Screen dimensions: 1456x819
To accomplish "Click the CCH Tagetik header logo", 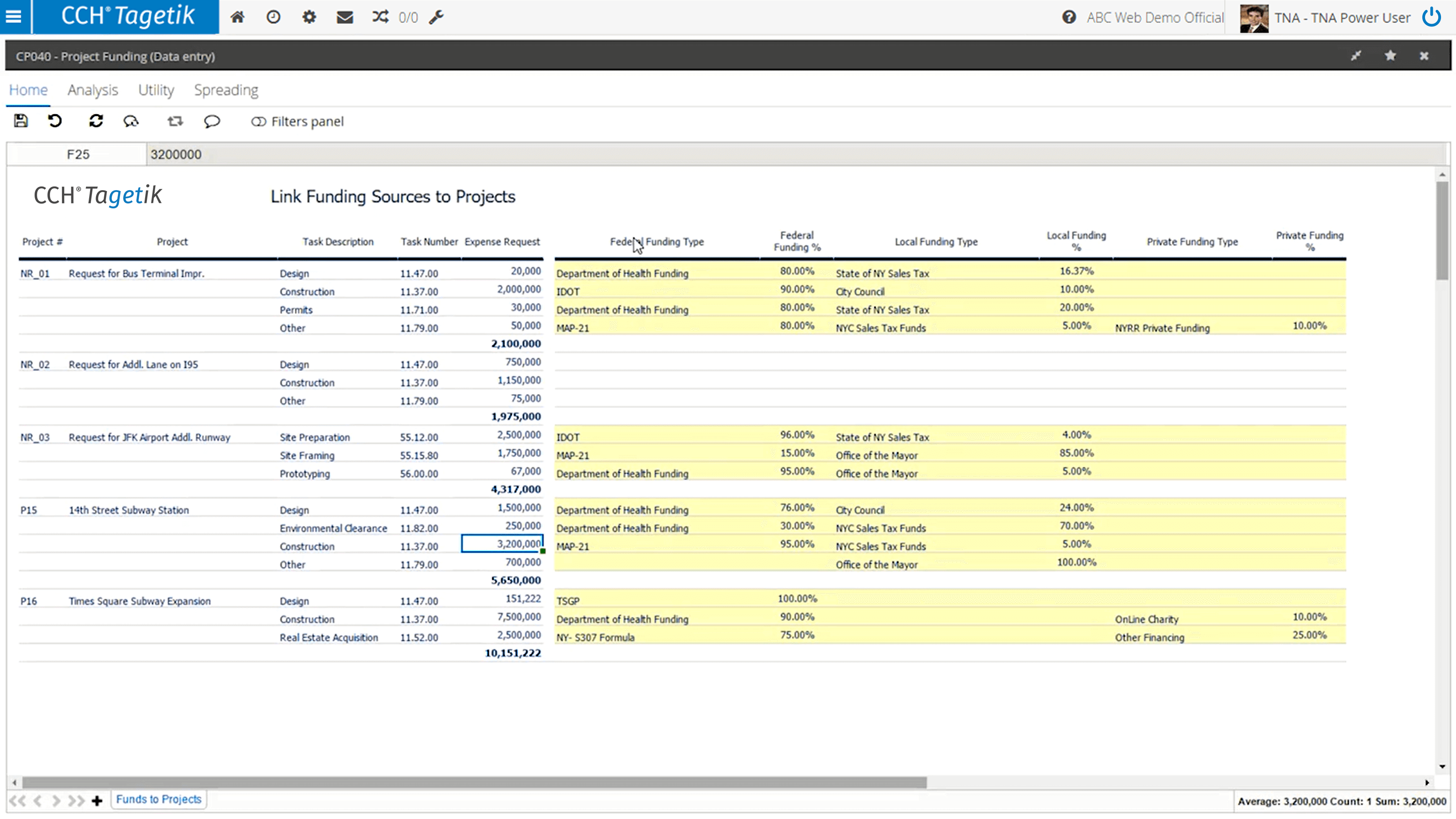I will point(127,16).
